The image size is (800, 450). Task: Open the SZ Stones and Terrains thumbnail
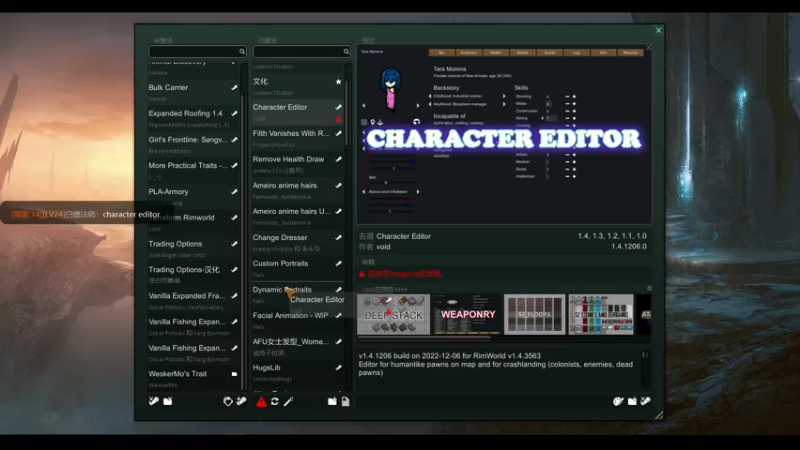click(x=601, y=314)
